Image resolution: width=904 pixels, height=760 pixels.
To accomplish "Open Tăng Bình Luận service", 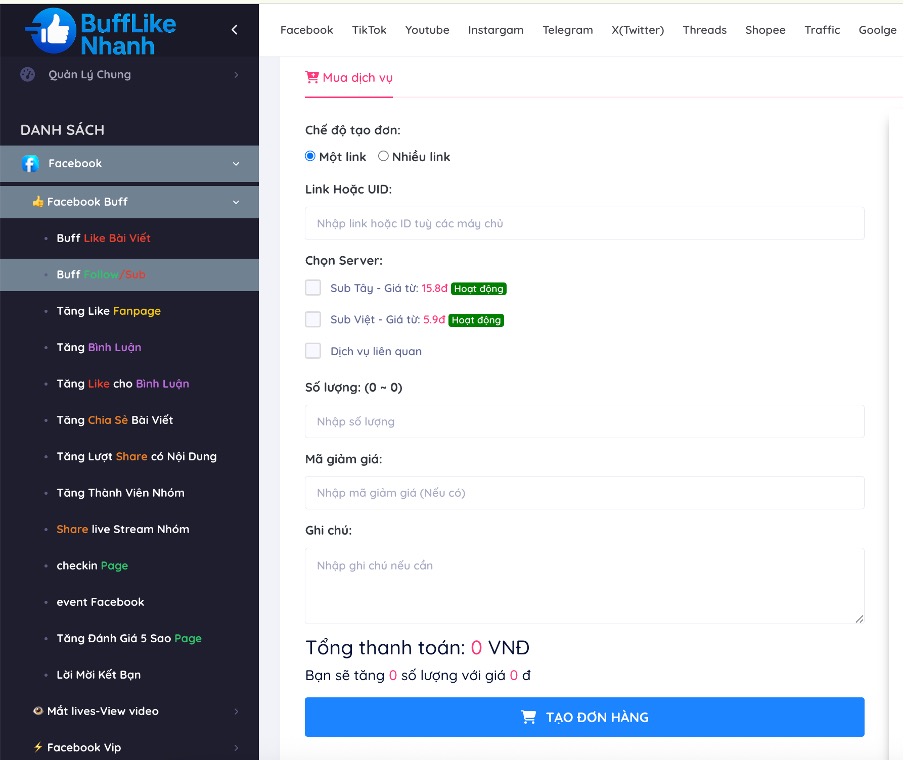I will coord(99,347).
